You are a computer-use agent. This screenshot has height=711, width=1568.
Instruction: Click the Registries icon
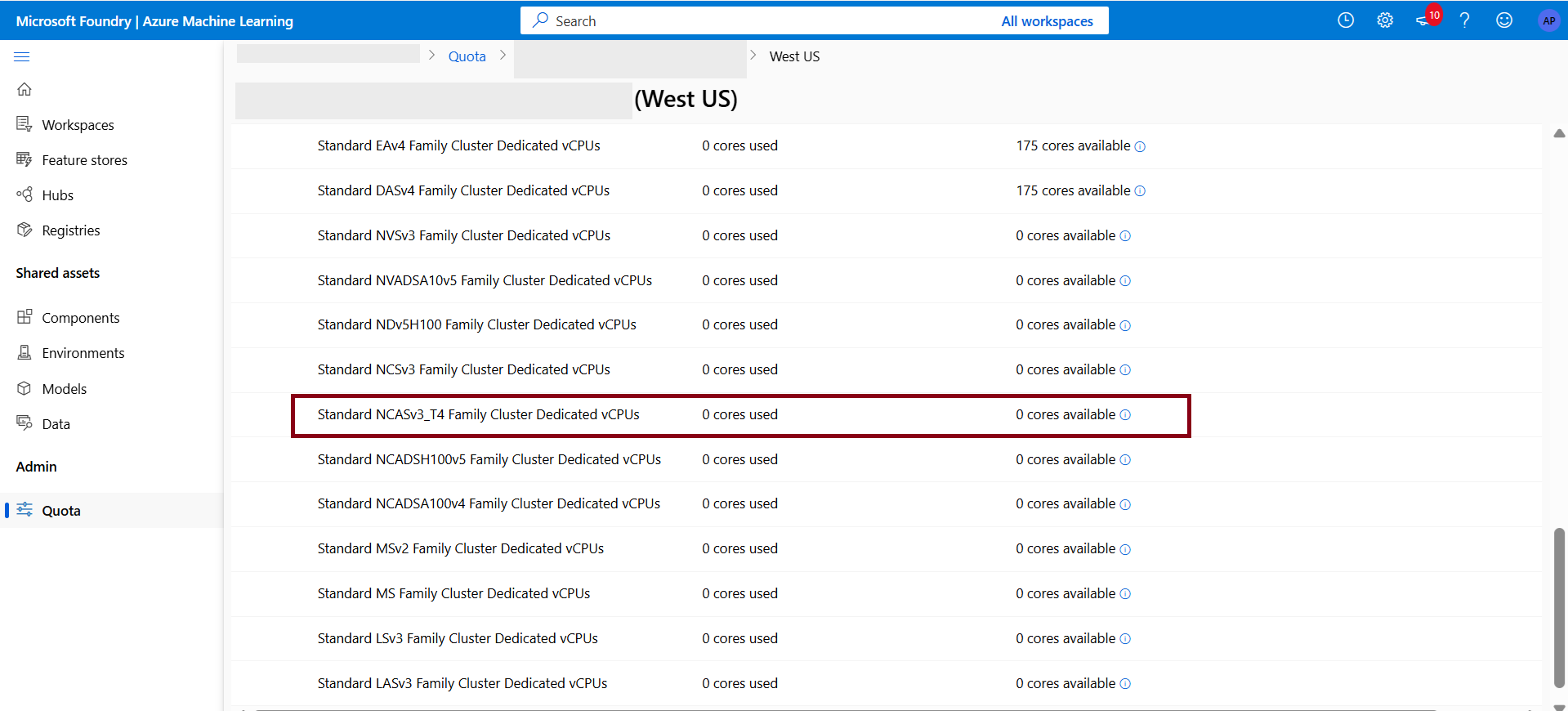click(25, 230)
